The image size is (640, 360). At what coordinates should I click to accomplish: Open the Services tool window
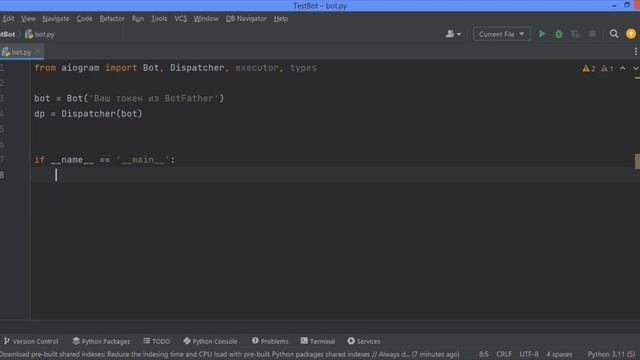pyautogui.click(x=364, y=341)
